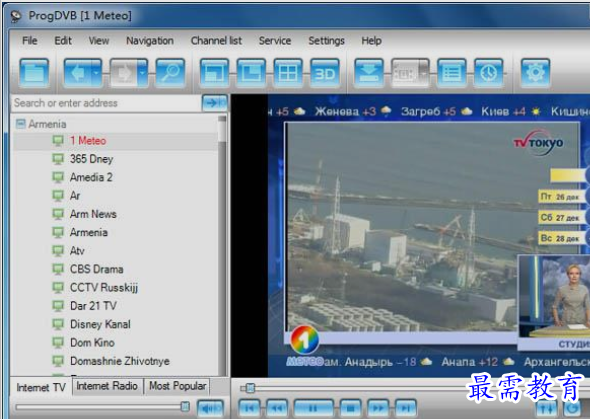
Task: Click the channel list vertical scrollbar
Action: (222, 245)
